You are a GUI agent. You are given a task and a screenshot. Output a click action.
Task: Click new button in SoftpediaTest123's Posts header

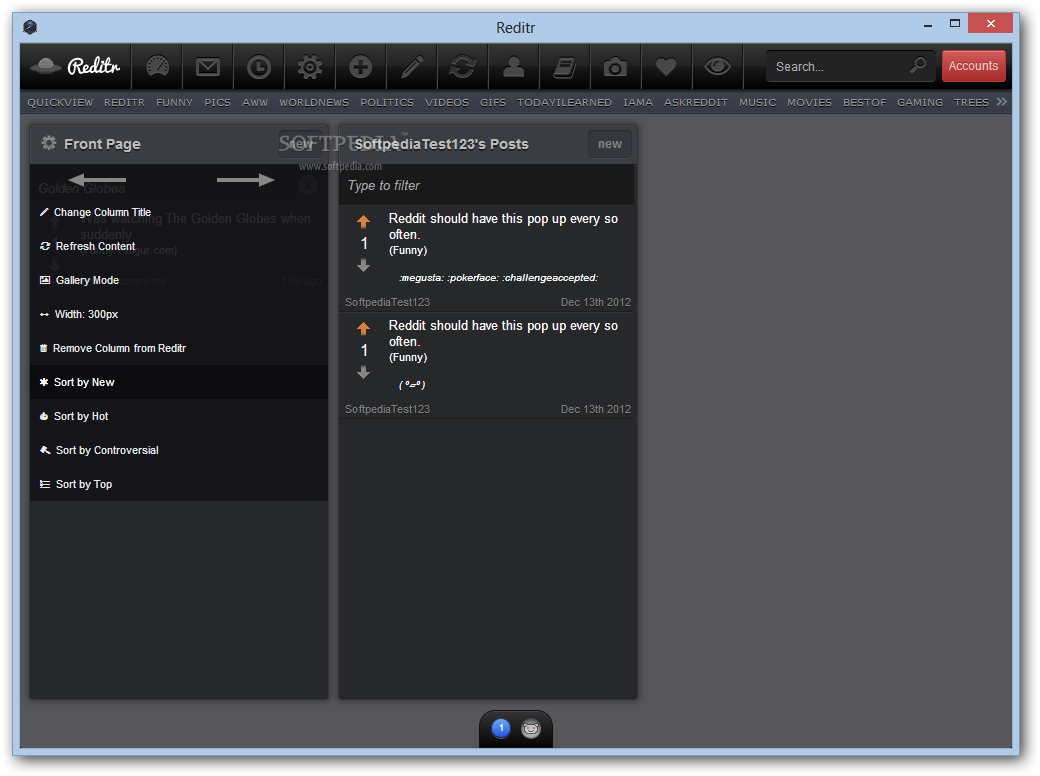pos(610,144)
